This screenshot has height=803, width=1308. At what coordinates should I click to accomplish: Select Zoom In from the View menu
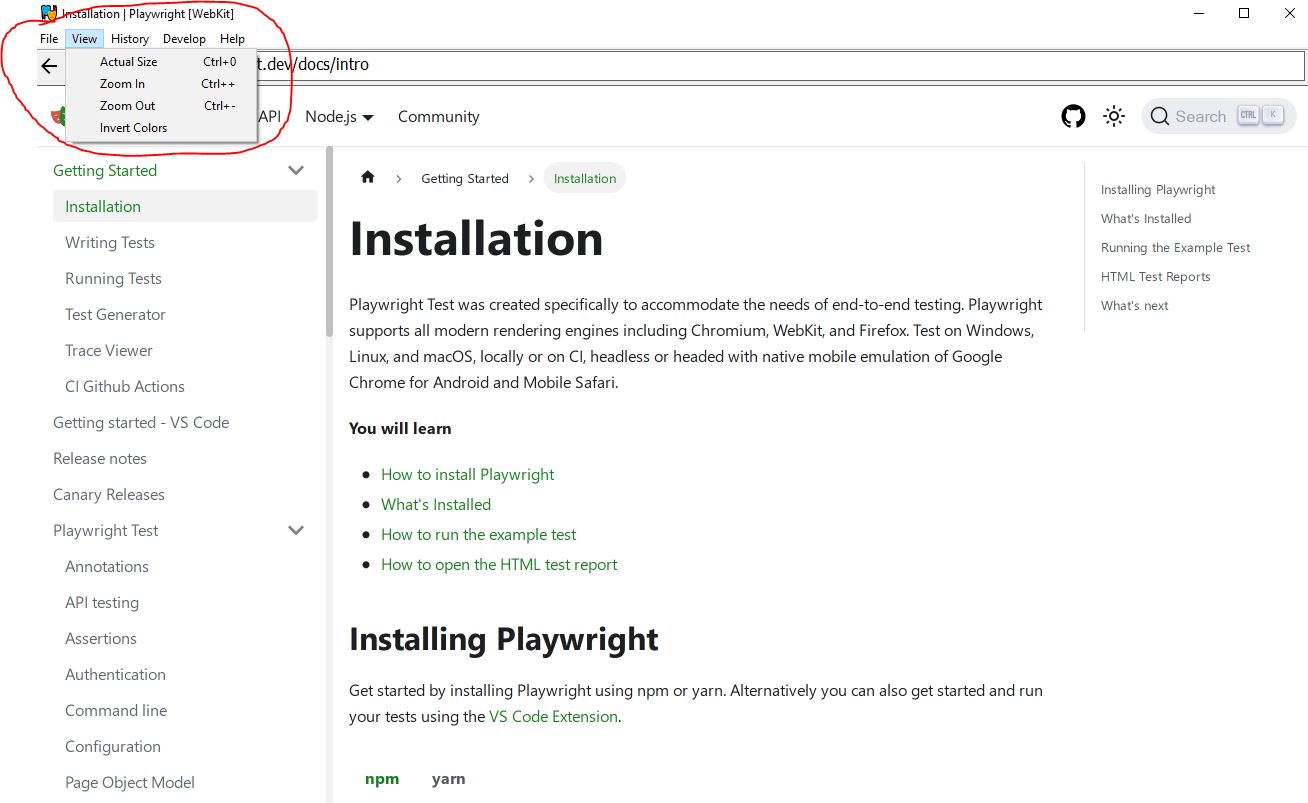click(122, 83)
